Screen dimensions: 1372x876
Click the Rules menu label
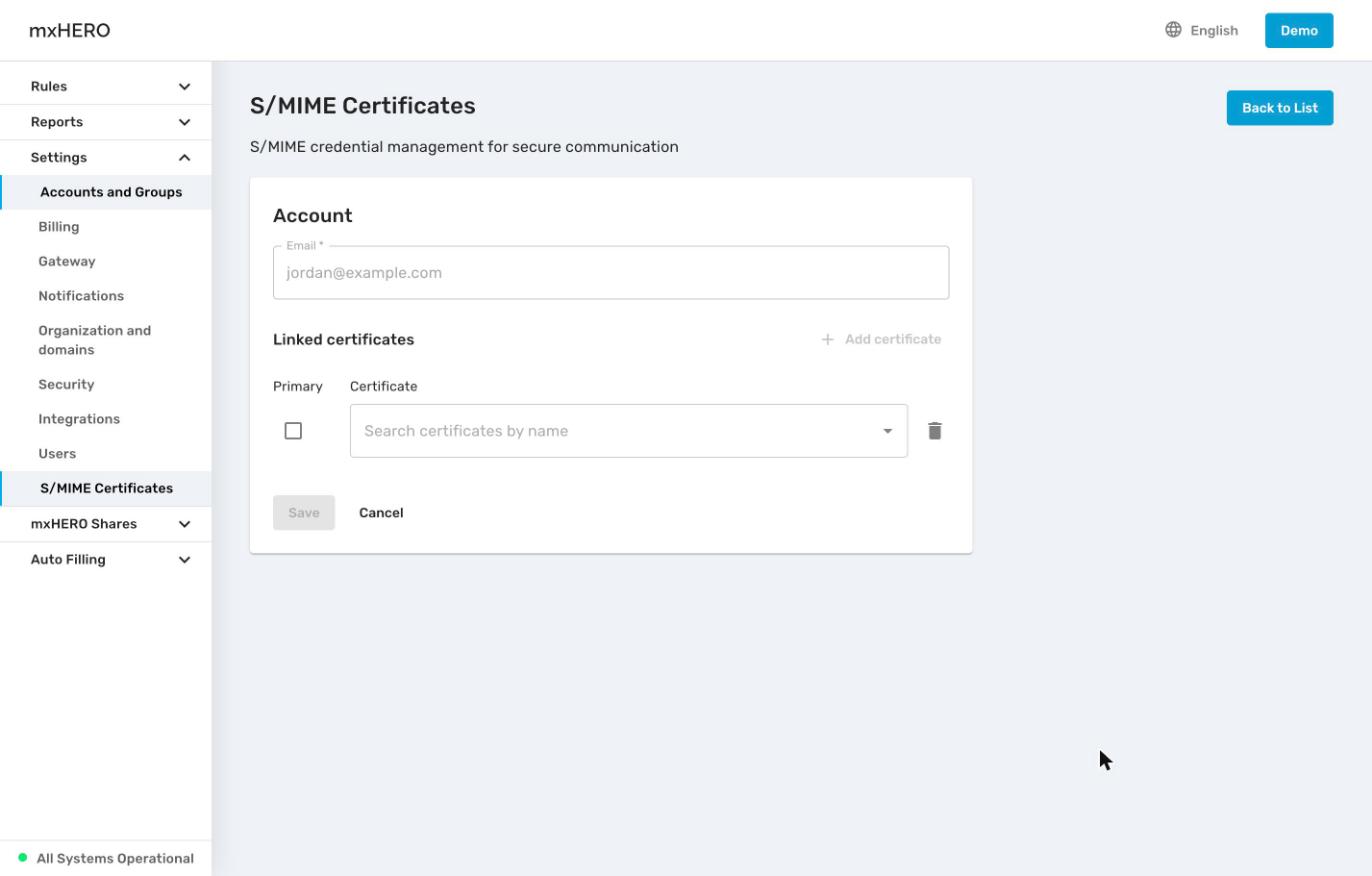pyautogui.click(x=49, y=87)
